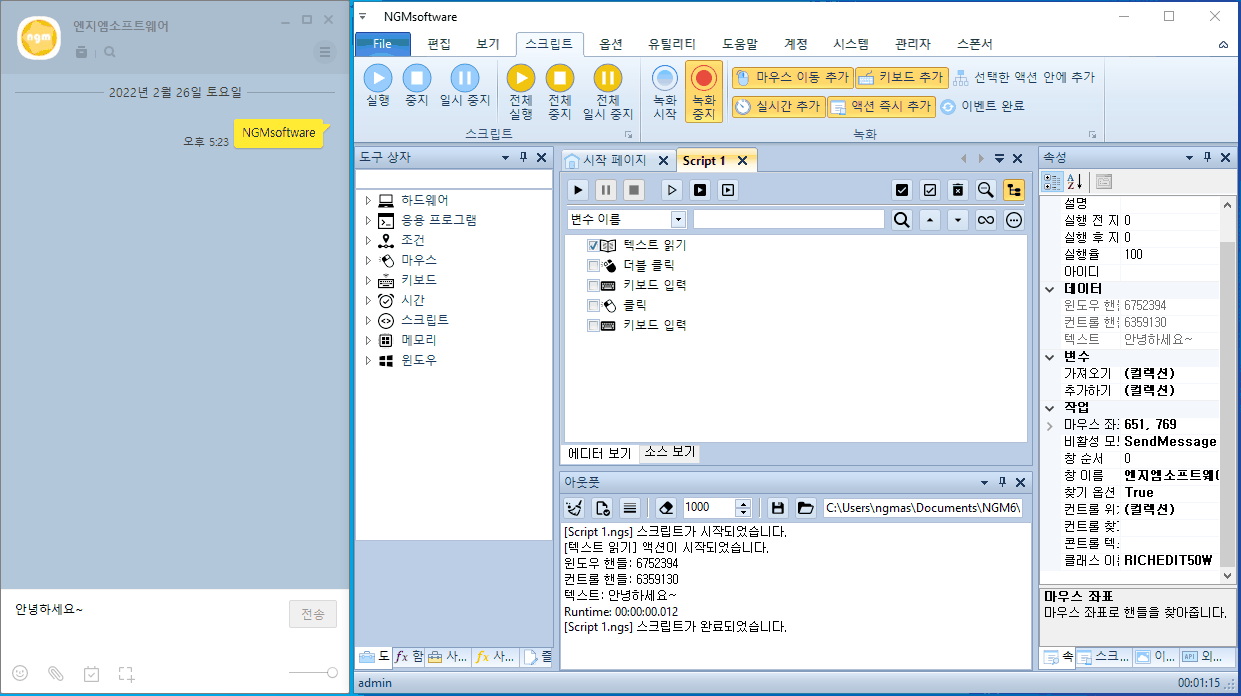Click 이벤트 완료 in the ribbon

click(x=982, y=106)
